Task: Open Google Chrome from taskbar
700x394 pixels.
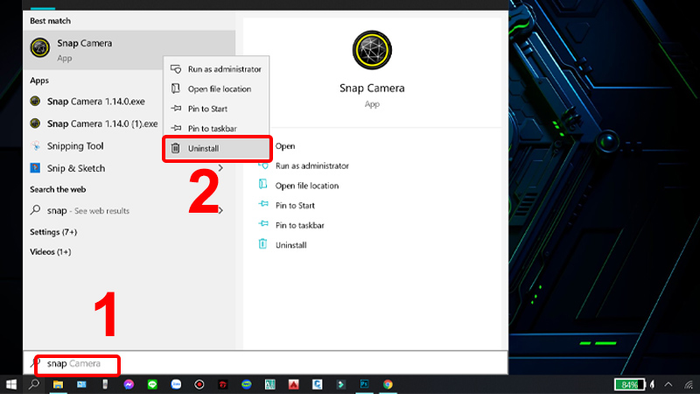Action: (388, 384)
